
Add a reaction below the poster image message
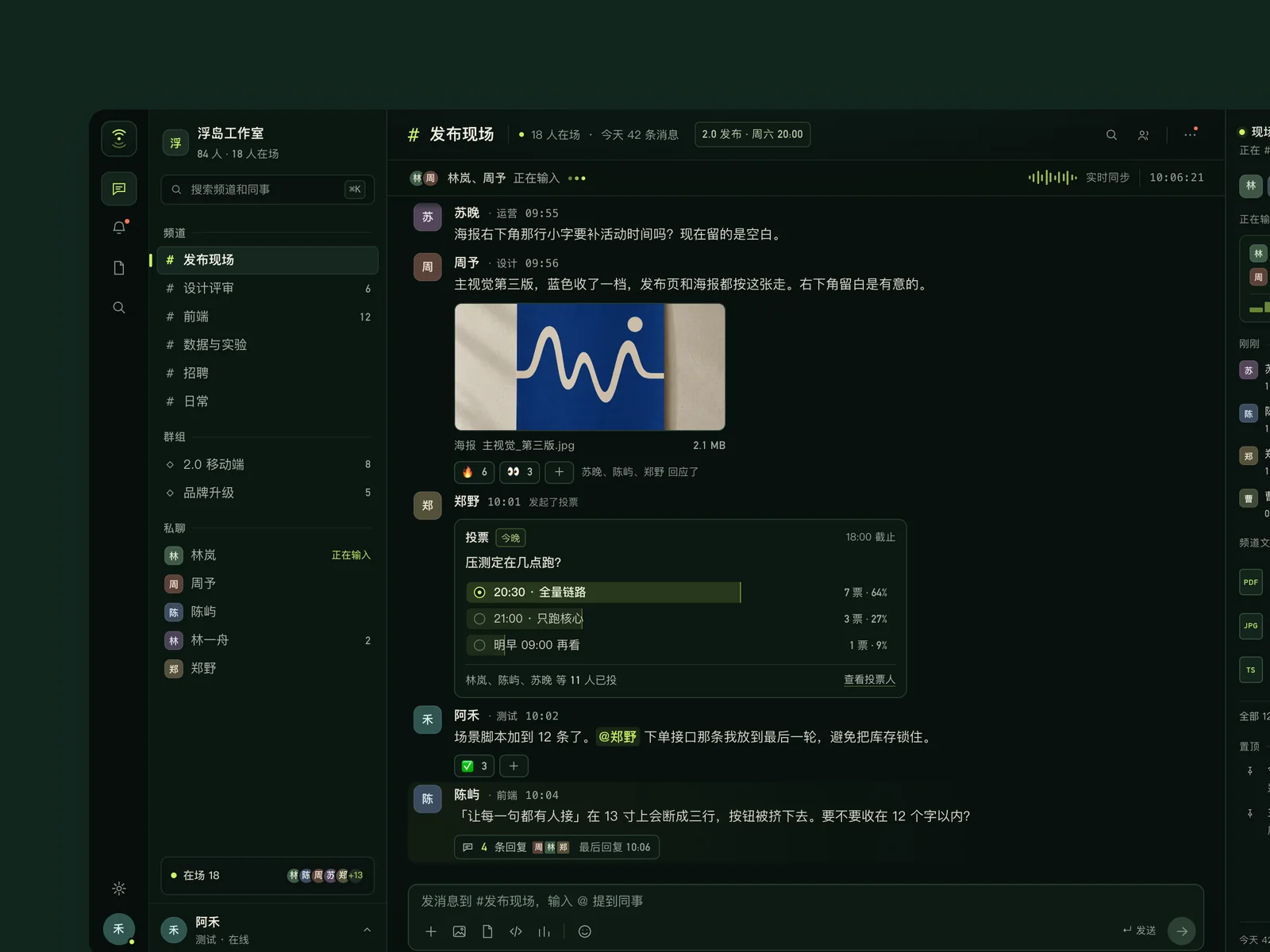click(560, 472)
